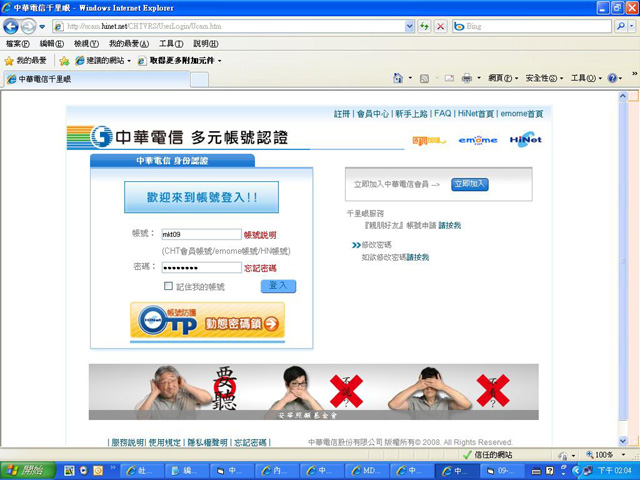The height and width of the screenshot is (480, 640).
Task: Expand the Home button dropdown arrow
Action: (x=410, y=78)
